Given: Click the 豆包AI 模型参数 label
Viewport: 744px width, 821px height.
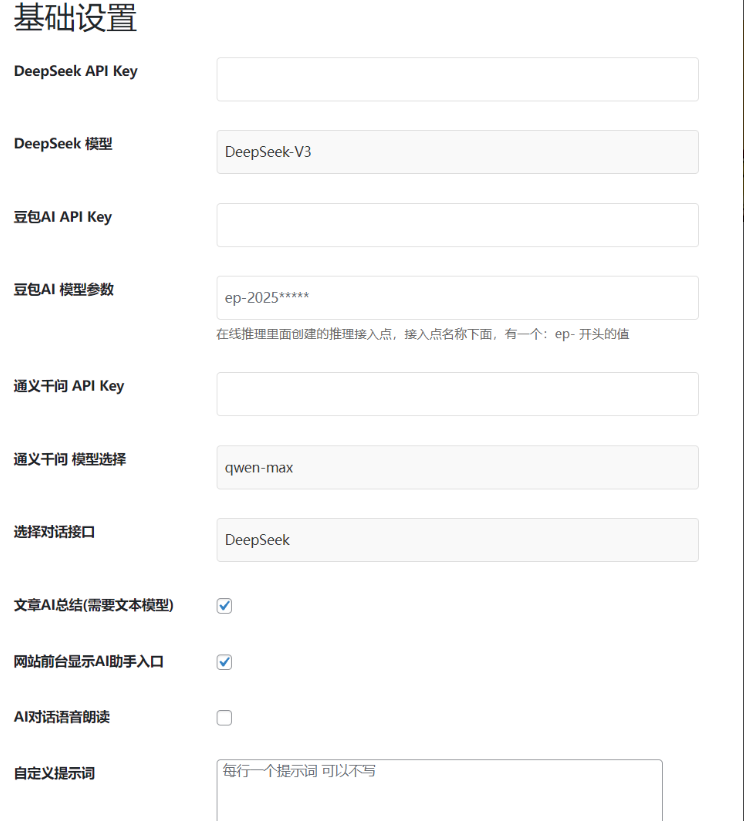Looking at the screenshot, I should pyautogui.click(x=63, y=290).
